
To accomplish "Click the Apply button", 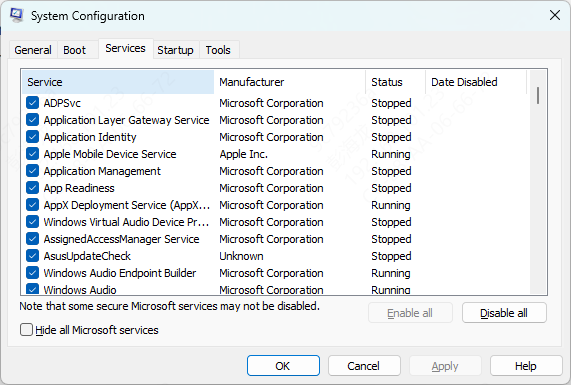I will click(x=445, y=366).
